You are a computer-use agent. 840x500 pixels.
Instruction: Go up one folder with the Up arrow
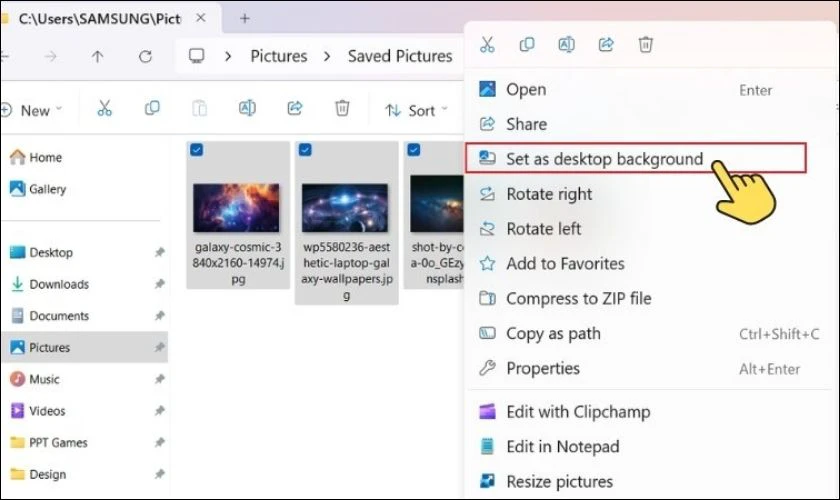tap(98, 56)
